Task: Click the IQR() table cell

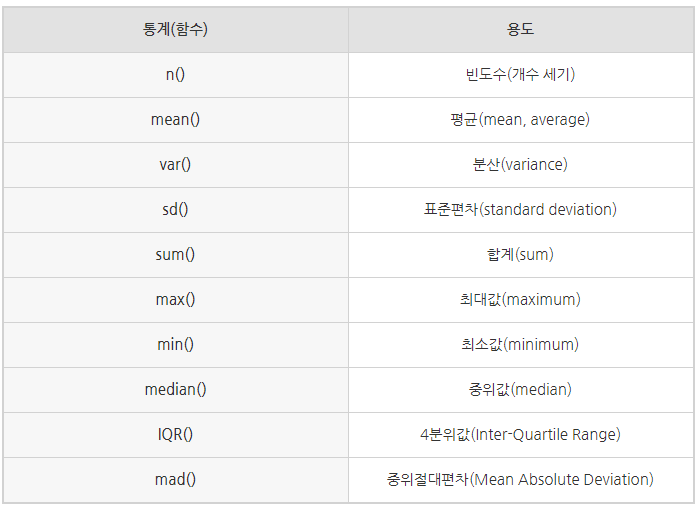Action: [175, 435]
